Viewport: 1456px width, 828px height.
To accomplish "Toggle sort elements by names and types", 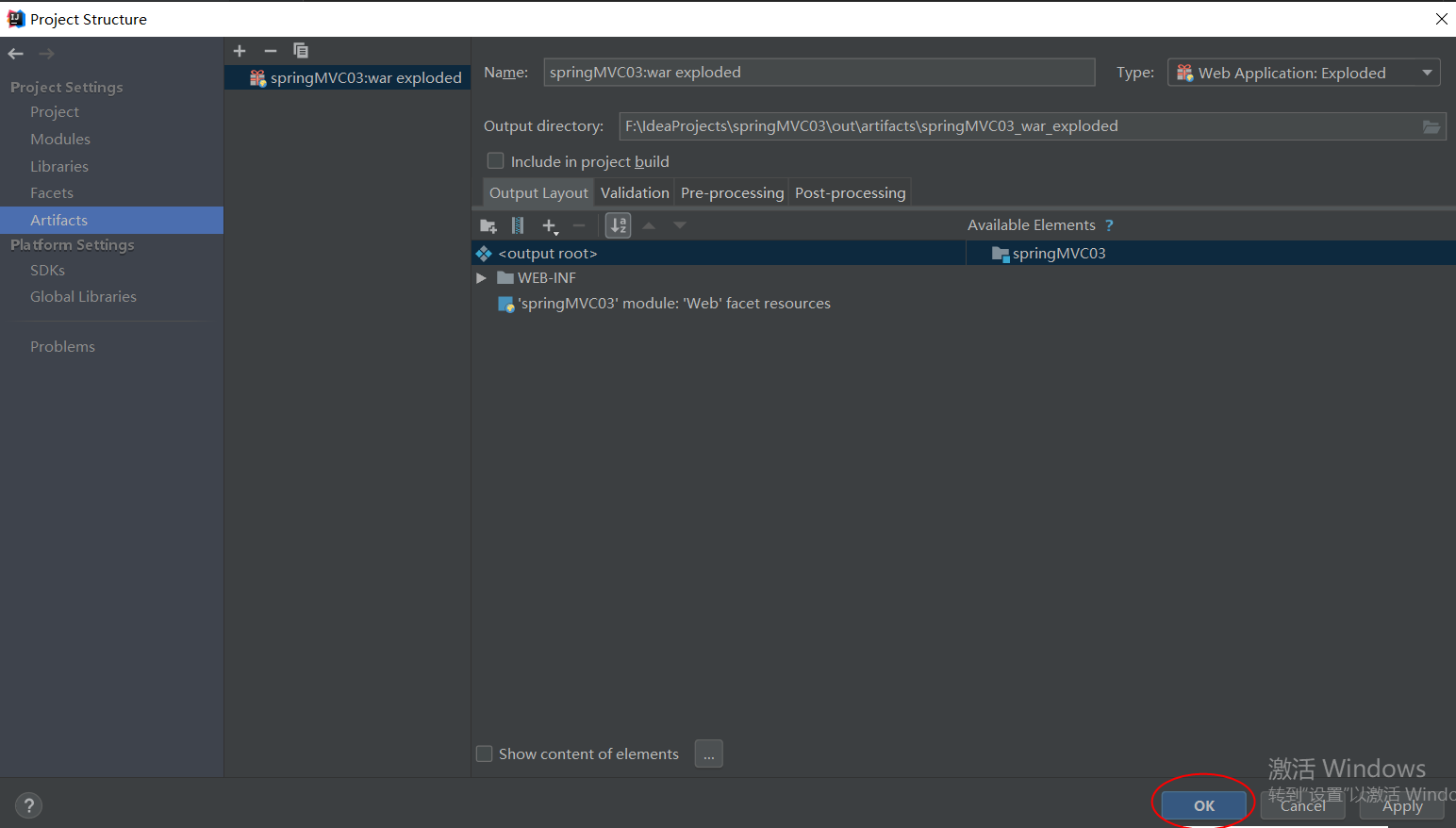I will pyautogui.click(x=618, y=225).
